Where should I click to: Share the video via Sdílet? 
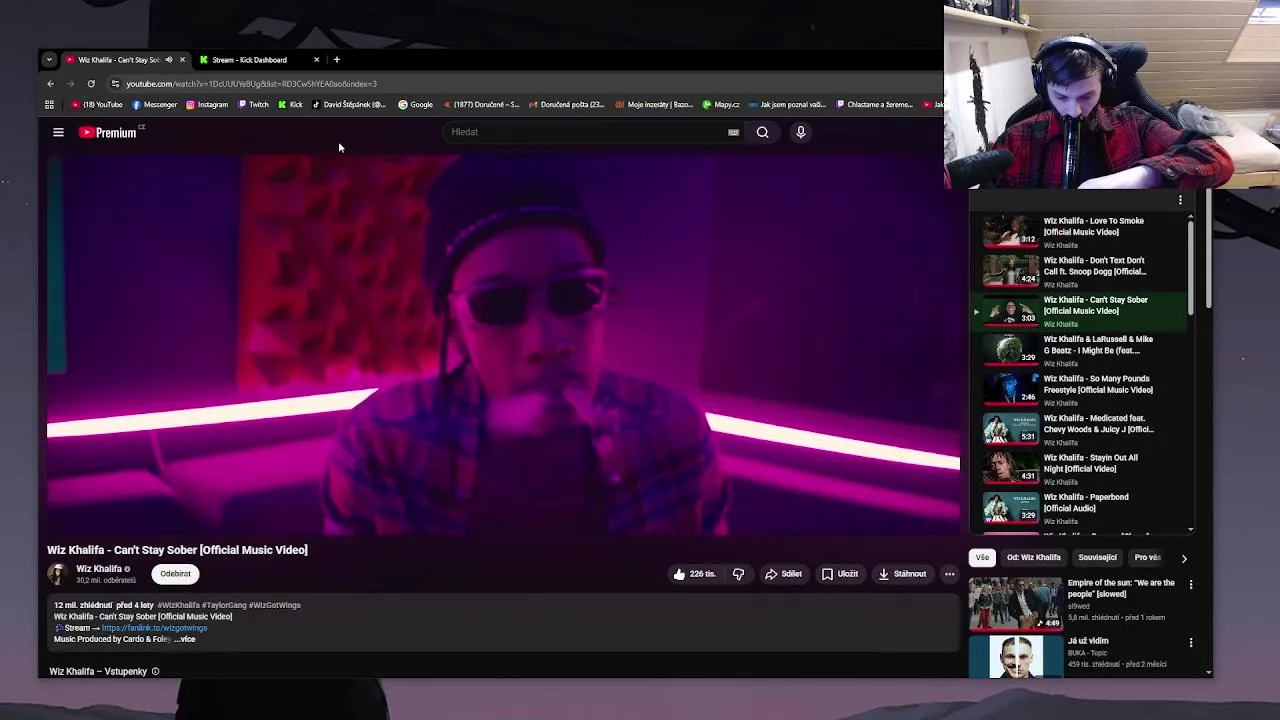[783, 574]
